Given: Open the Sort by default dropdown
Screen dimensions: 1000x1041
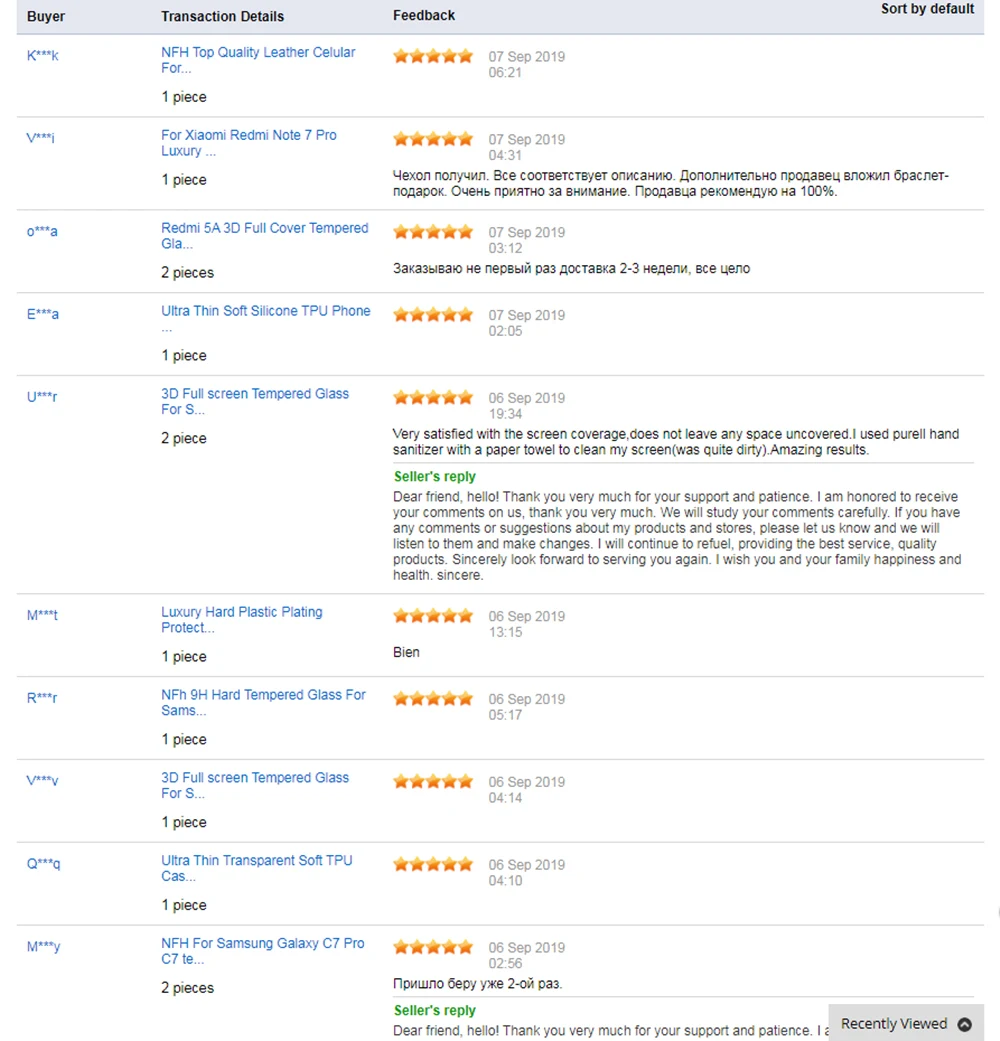Looking at the screenshot, I should [x=927, y=9].
